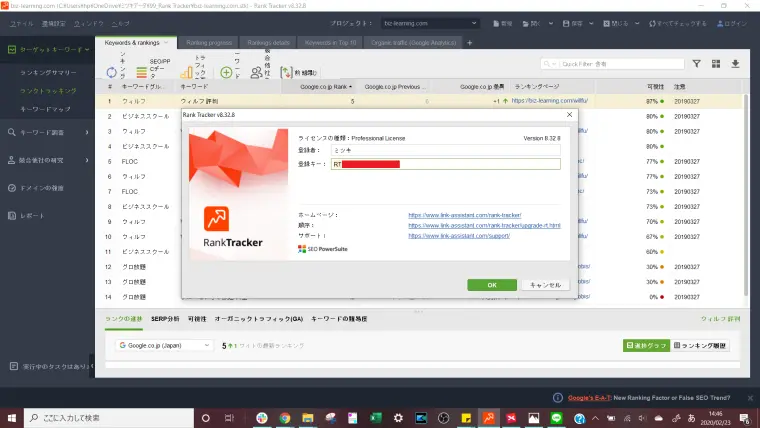Image resolution: width=760 pixels, height=428 pixels.
Task: Click the add keywords plus icon
Action: coord(226,72)
